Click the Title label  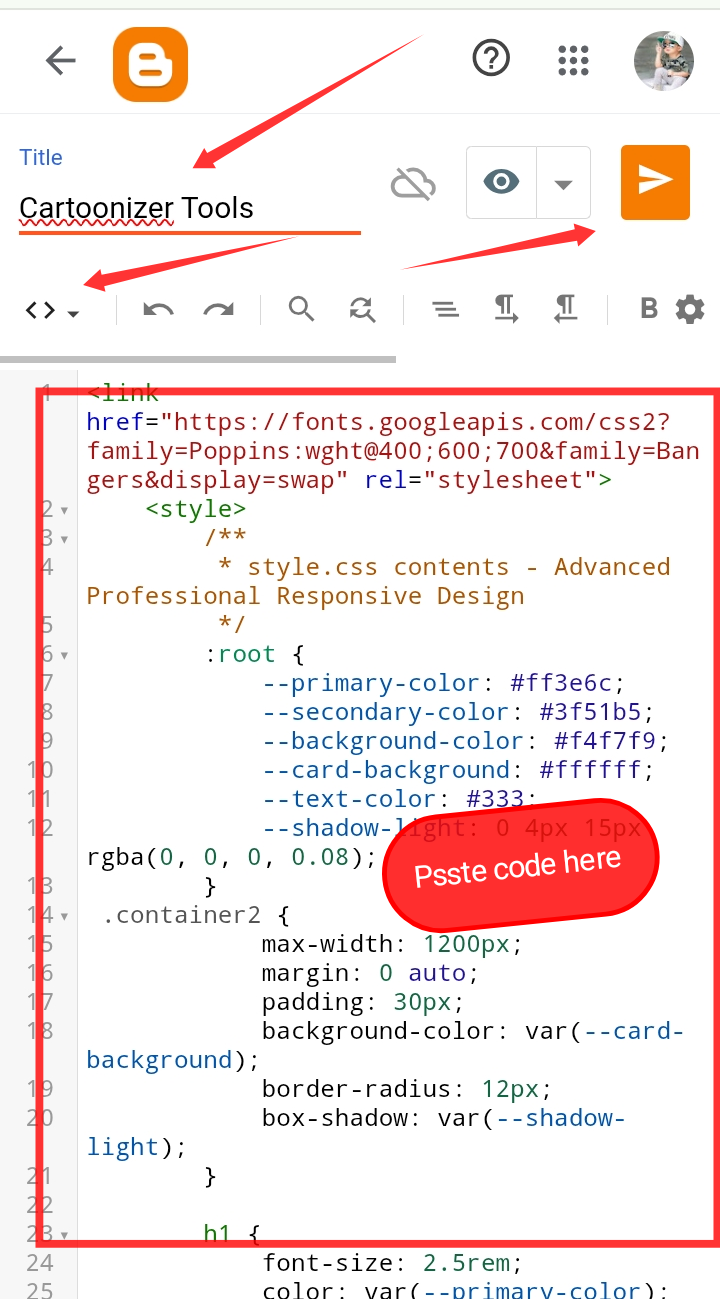tap(41, 157)
